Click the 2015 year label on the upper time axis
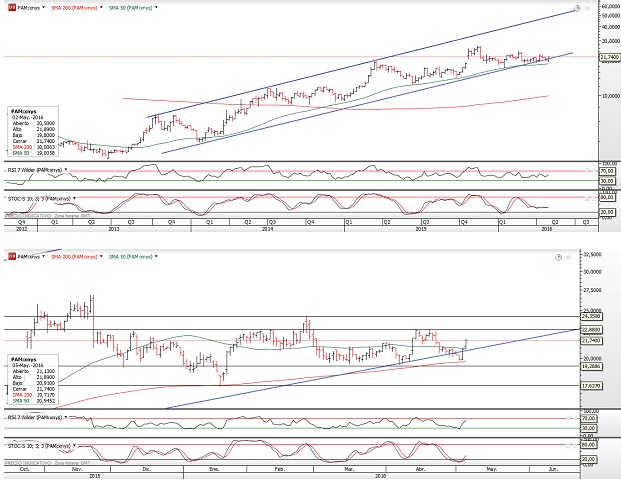 [421, 229]
